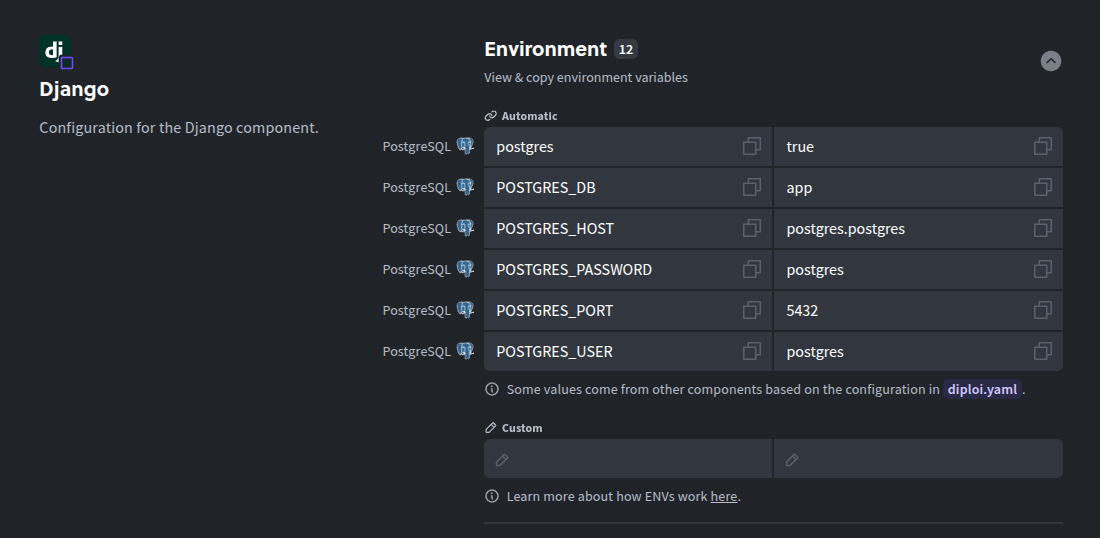This screenshot has height=538, width=1100.
Task: Select the POSTGRES_PASSWORD name text
Action: pos(574,269)
